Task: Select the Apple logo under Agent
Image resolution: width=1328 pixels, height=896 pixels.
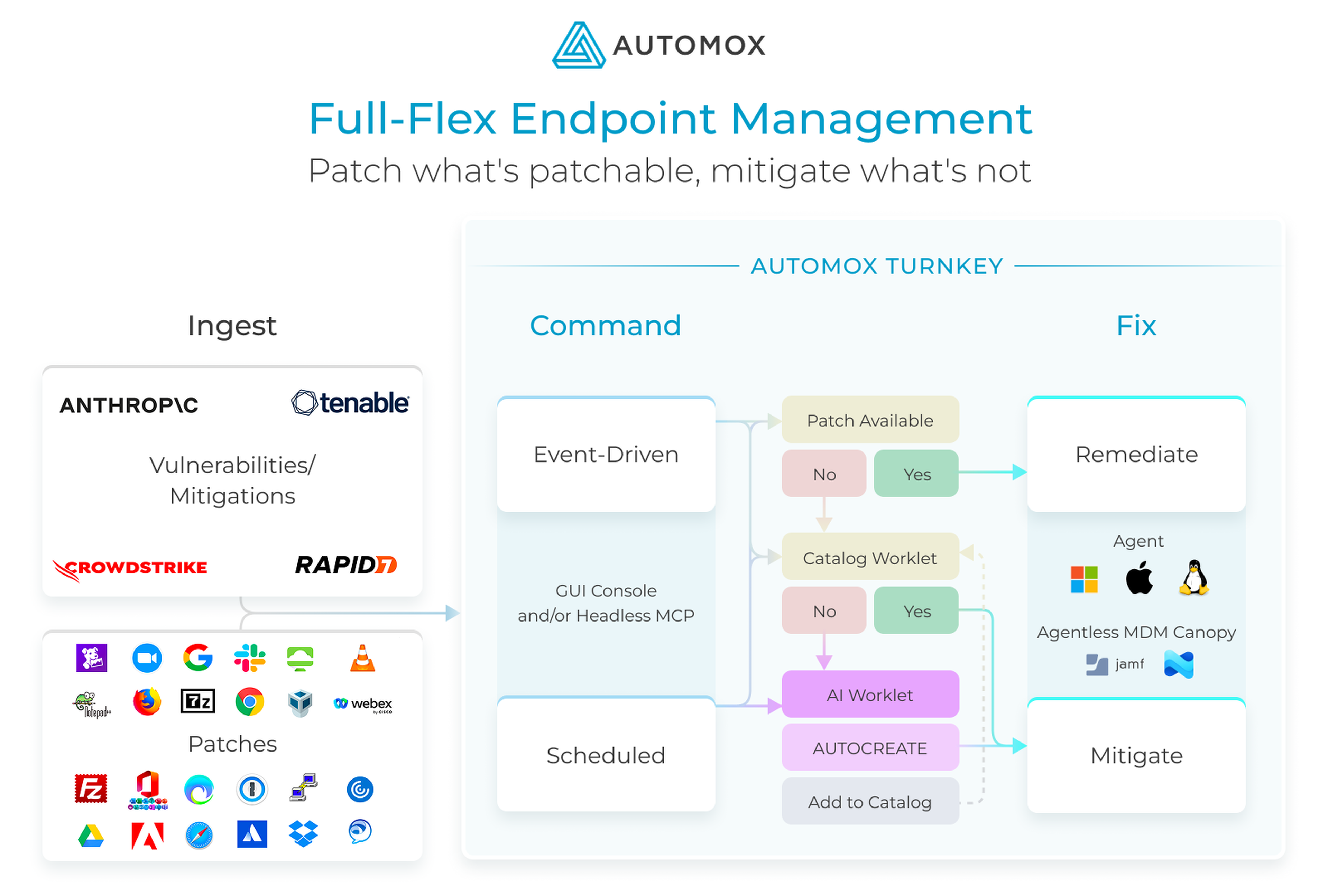Action: tap(1140, 578)
